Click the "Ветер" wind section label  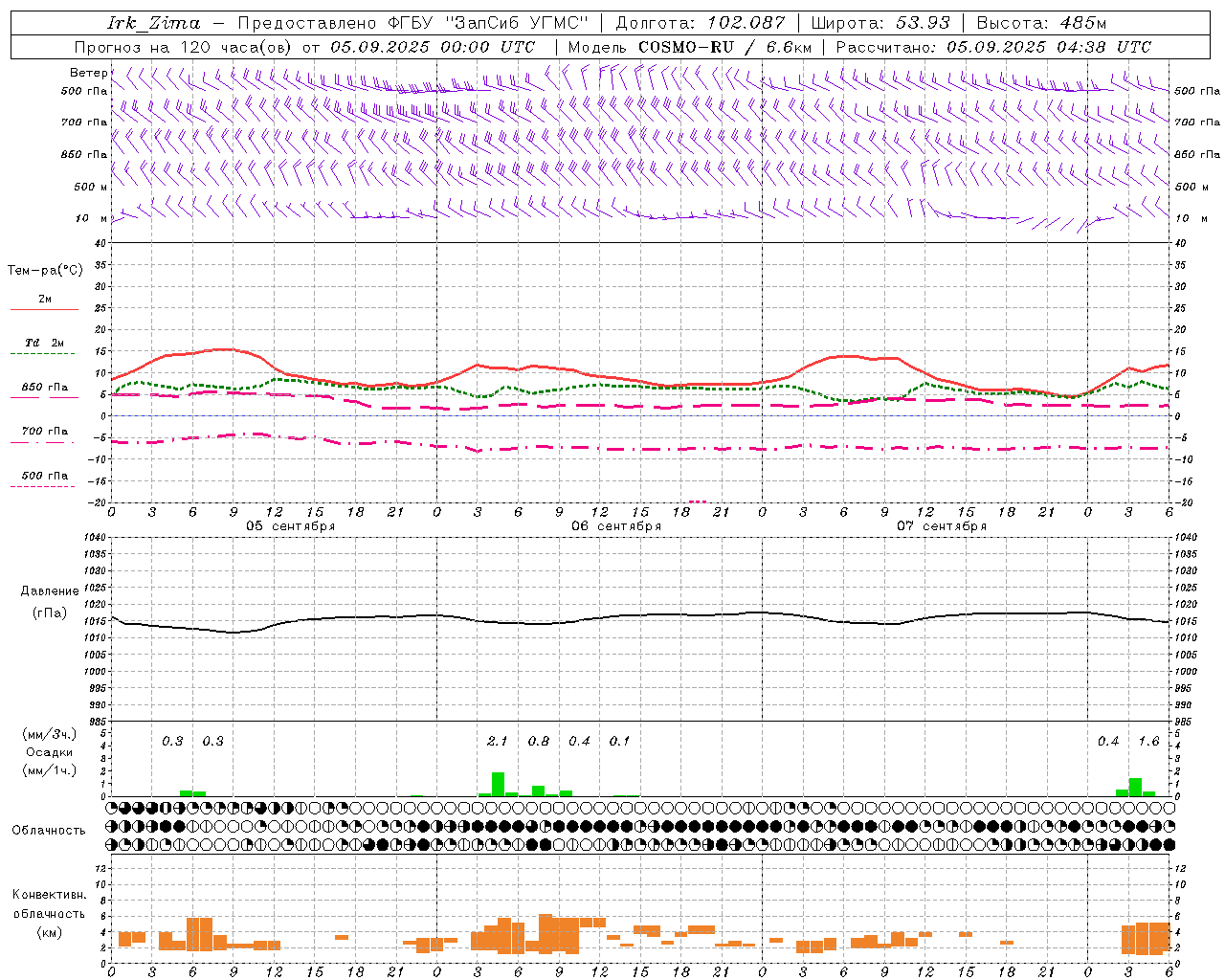pos(89,73)
